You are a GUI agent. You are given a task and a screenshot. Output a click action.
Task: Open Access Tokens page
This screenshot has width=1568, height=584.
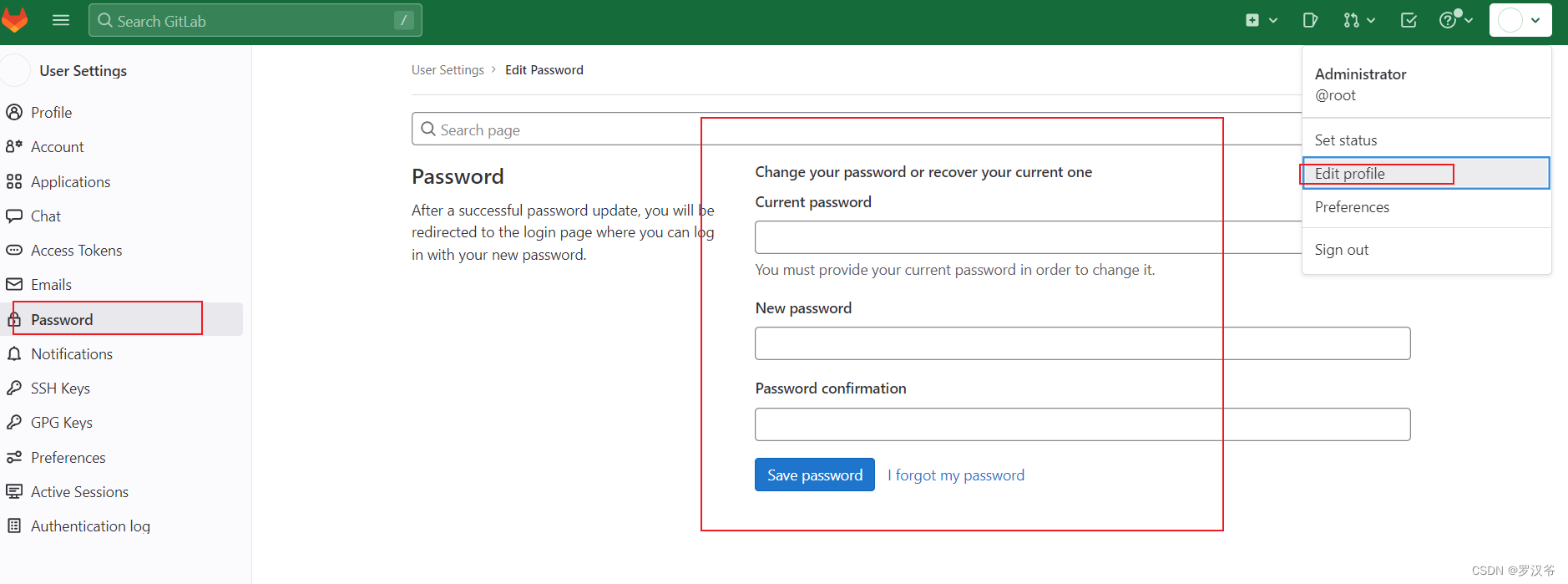tap(76, 250)
